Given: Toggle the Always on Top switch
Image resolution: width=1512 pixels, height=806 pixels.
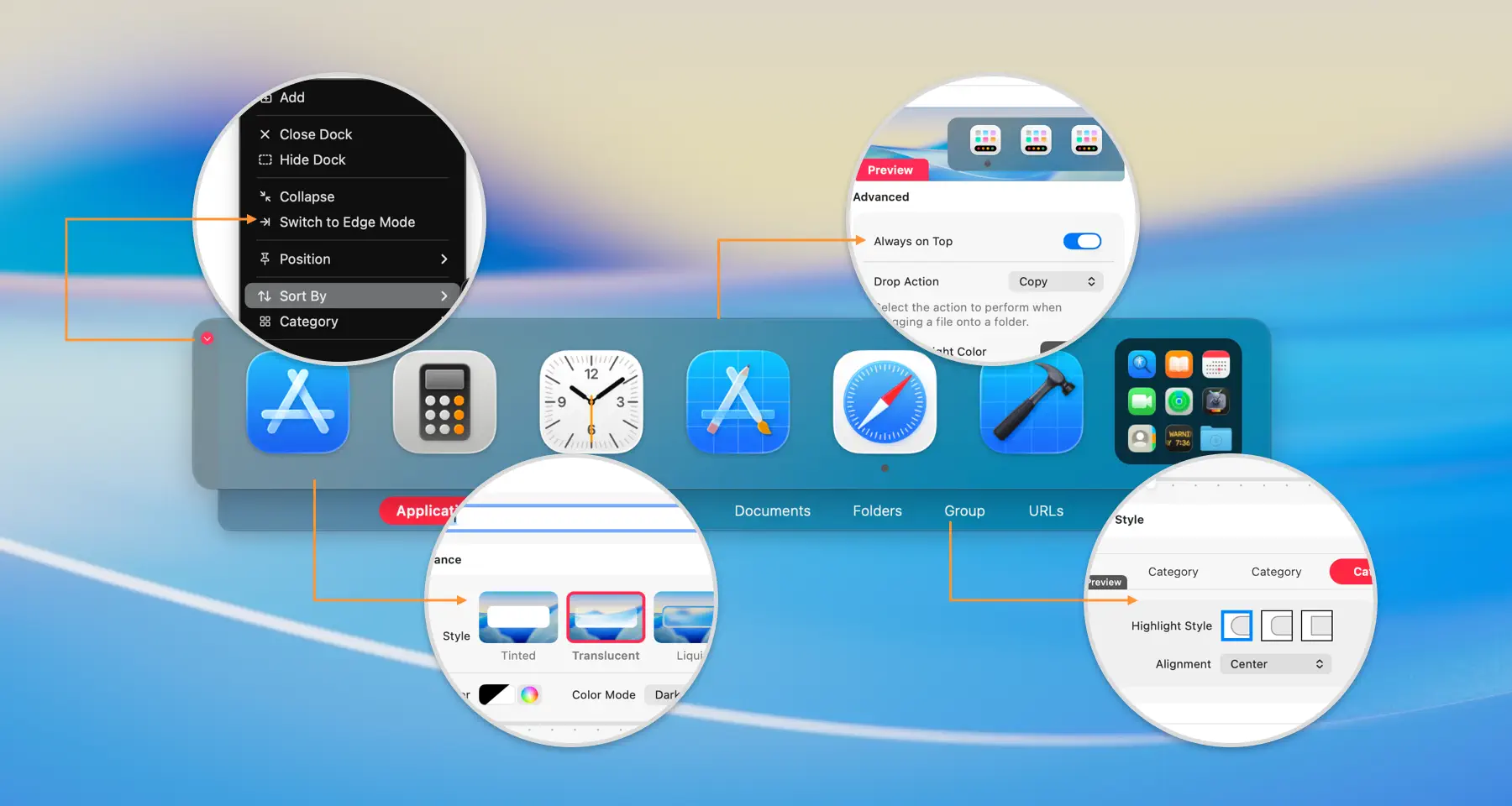Looking at the screenshot, I should coord(1082,241).
